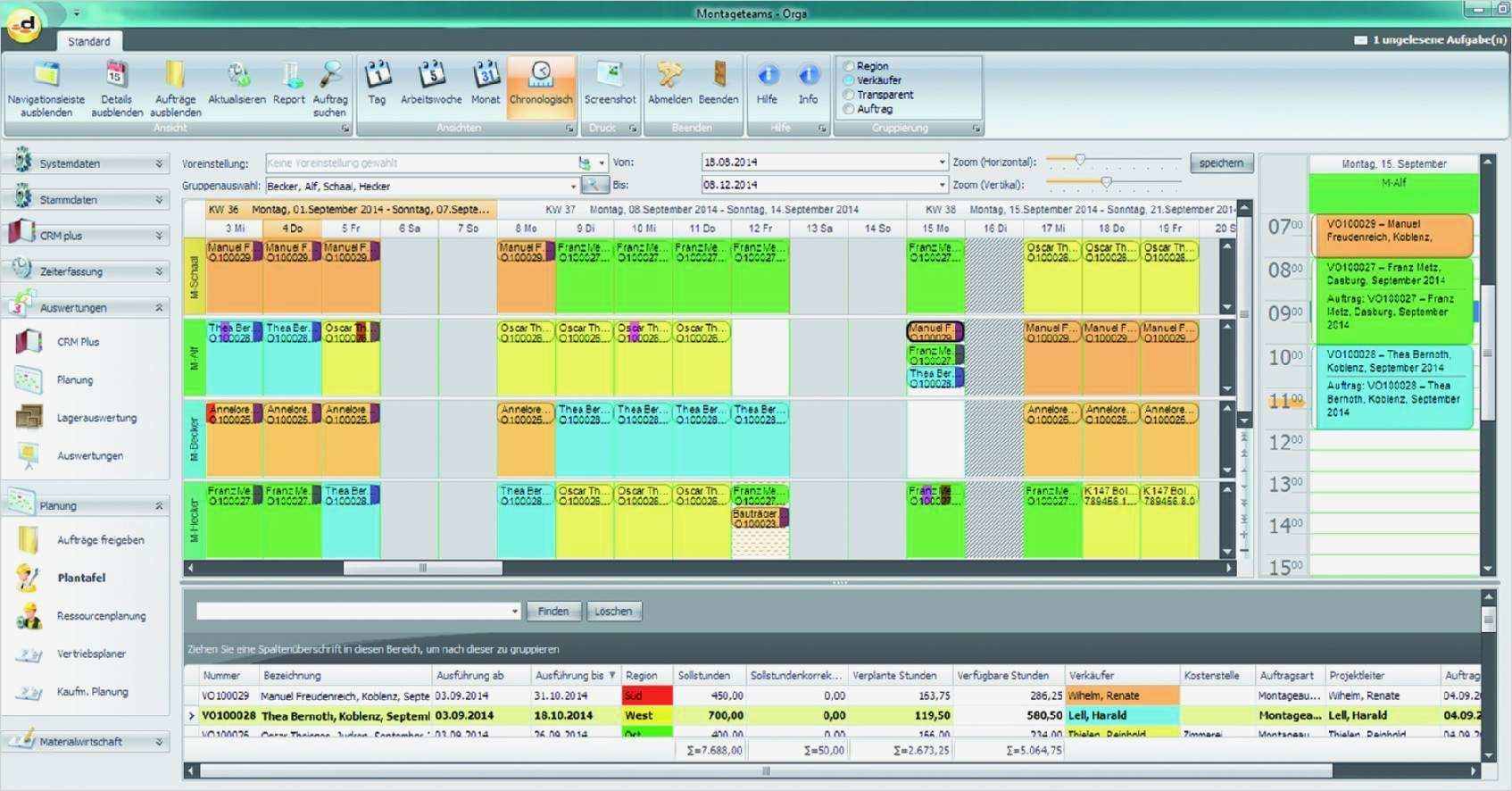Click the Aktualisieren refresh icon

(x=237, y=74)
